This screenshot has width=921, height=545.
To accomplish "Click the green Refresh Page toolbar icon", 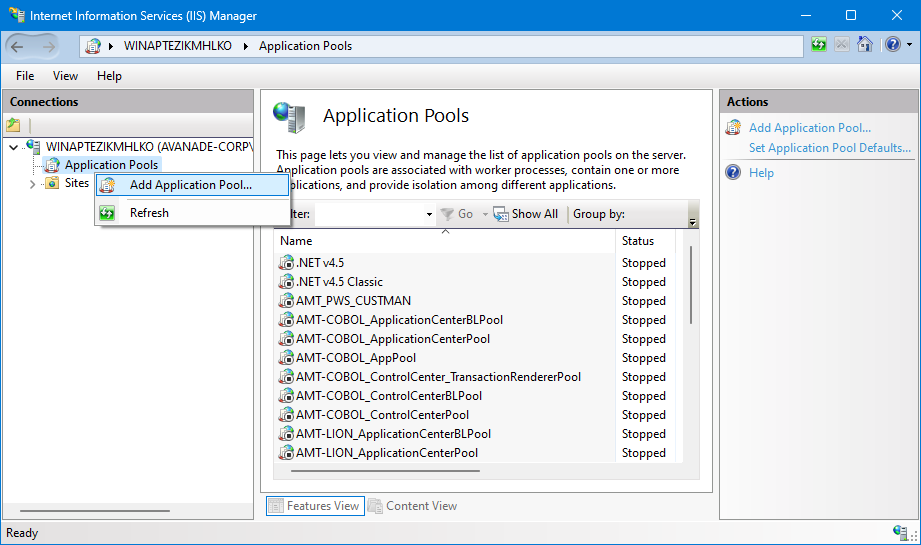I will pos(819,44).
